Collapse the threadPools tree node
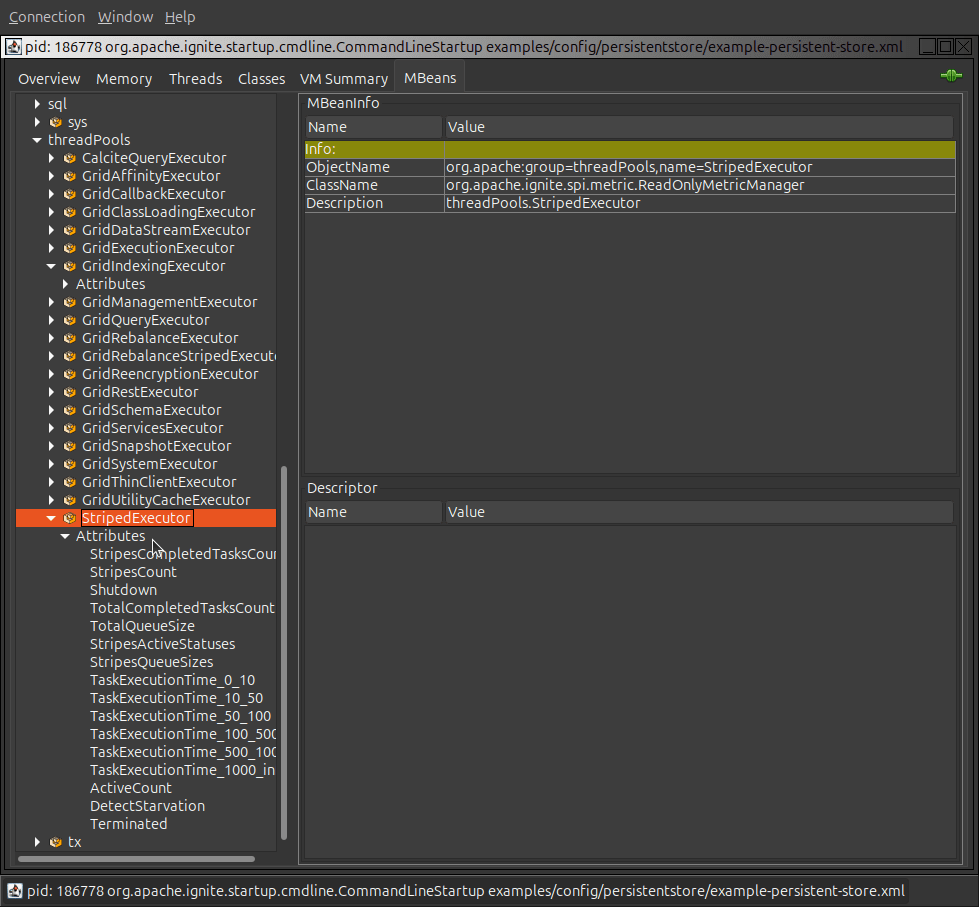Image resolution: width=979 pixels, height=907 pixels. tap(37, 140)
